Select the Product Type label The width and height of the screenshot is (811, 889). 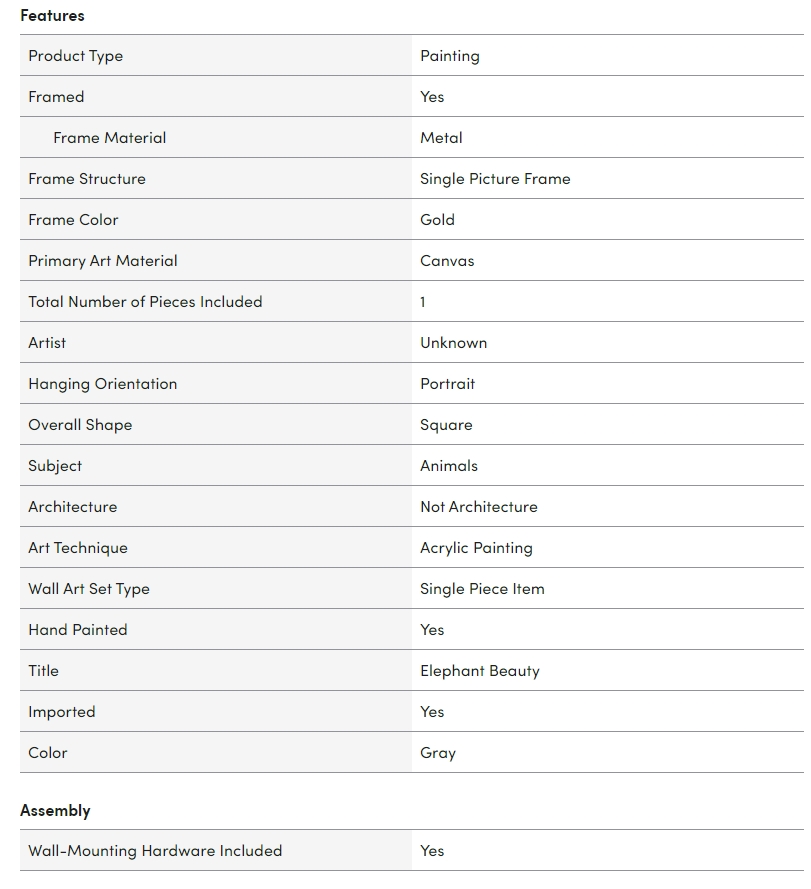coord(76,56)
